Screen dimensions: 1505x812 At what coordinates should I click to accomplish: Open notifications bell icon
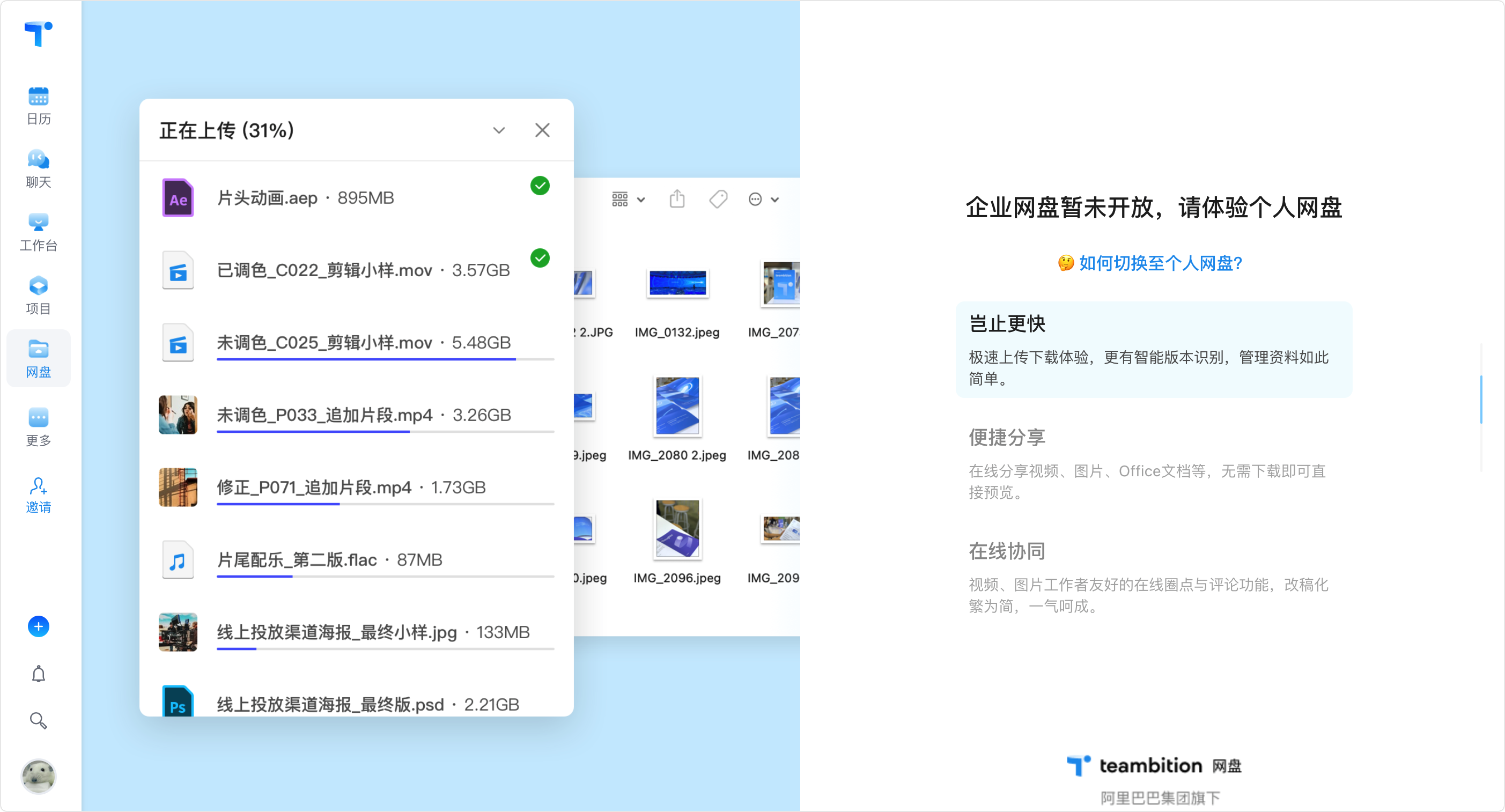coord(39,674)
